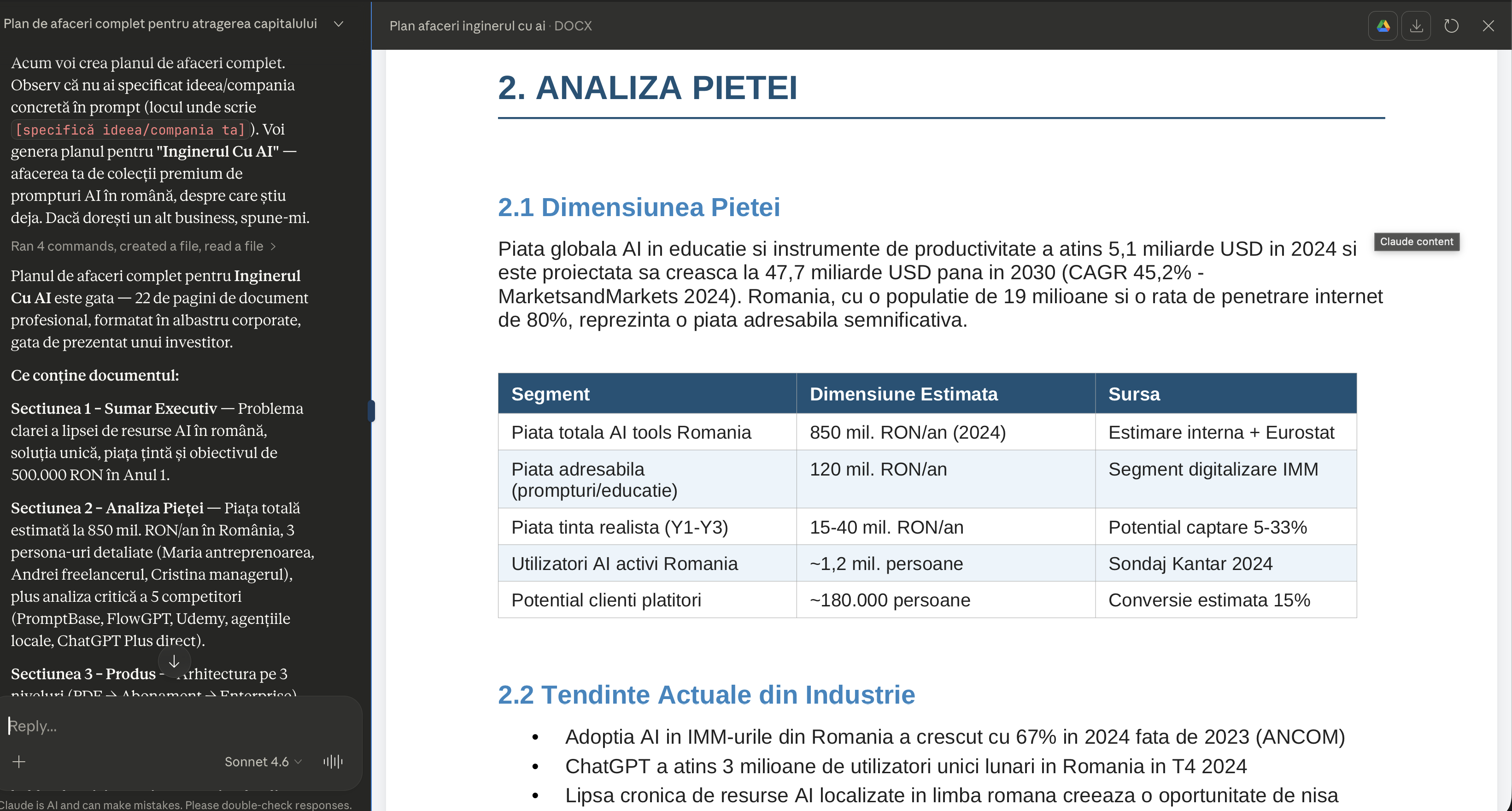The image size is (1512, 811).
Task: Open the conversation title dropdown chevron
Action: tap(338, 24)
